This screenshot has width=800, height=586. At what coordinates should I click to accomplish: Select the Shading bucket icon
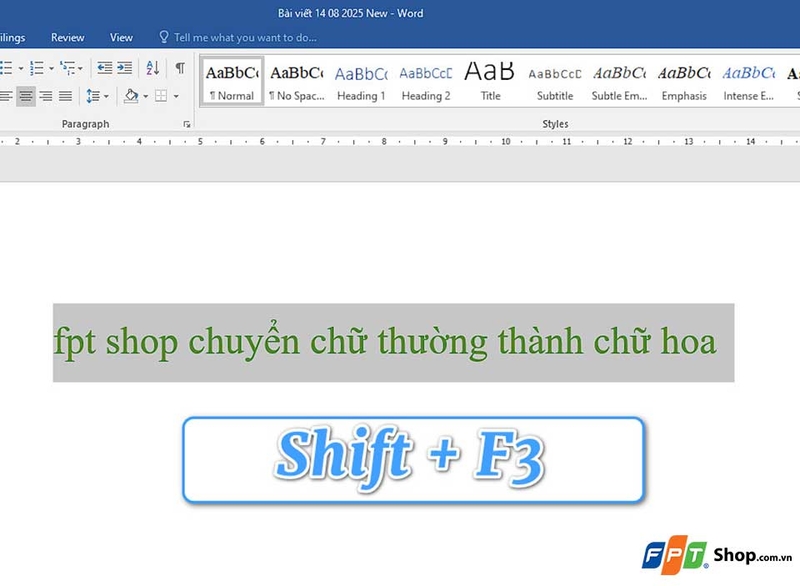tap(131, 96)
